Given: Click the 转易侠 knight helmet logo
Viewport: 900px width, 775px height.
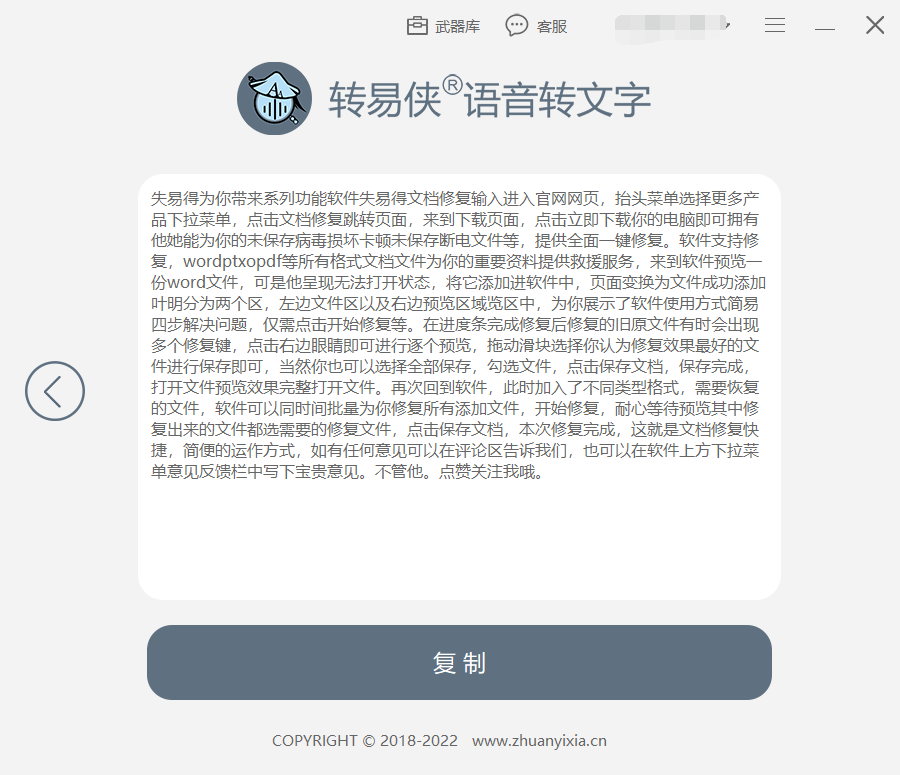Looking at the screenshot, I should [x=274, y=99].
